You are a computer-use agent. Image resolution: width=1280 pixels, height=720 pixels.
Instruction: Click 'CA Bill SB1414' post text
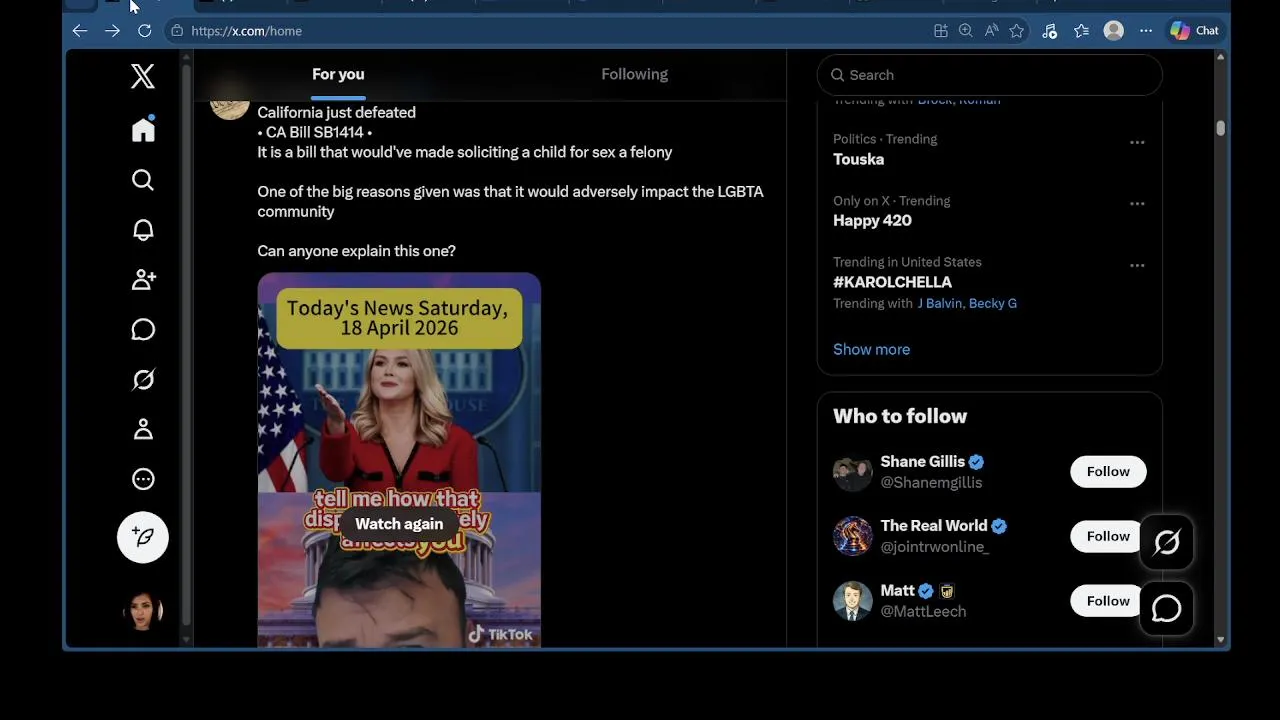(314, 132)
